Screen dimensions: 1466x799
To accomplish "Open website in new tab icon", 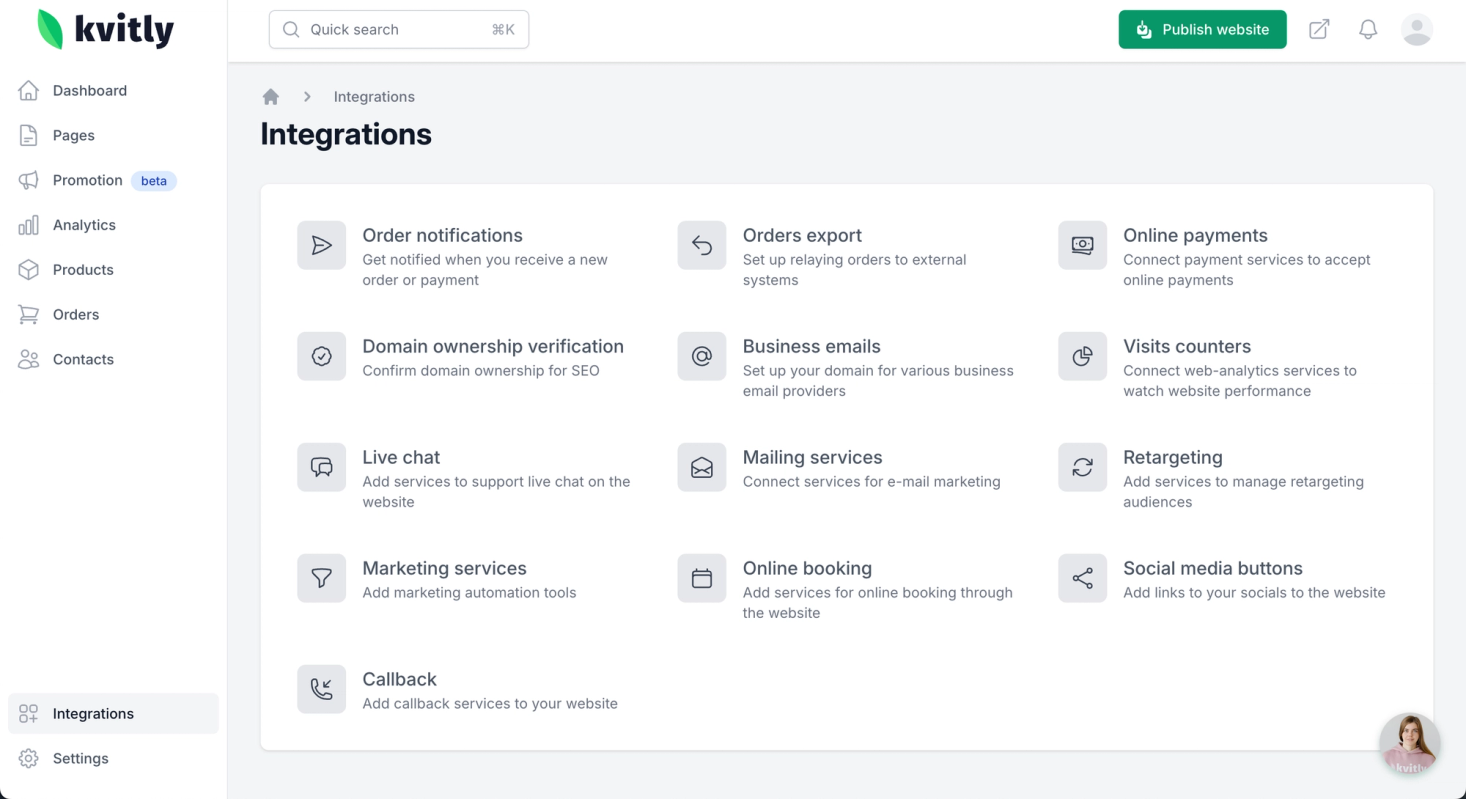I will click(1319, 30).
